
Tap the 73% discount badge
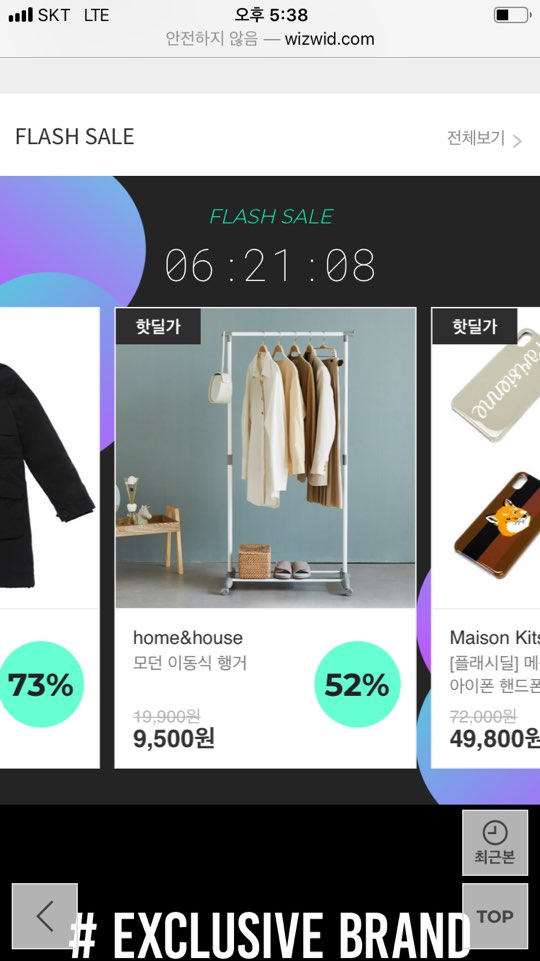coord(40,684)
